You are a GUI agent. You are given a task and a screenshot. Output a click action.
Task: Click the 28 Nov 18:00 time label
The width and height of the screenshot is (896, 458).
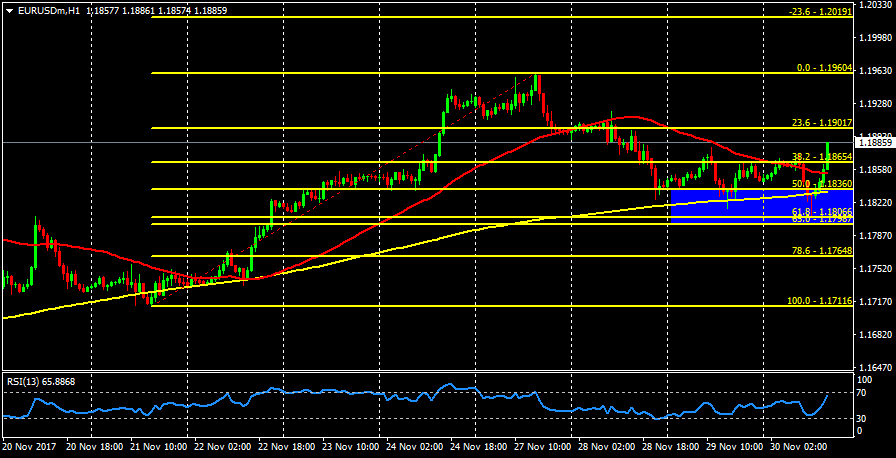[x=669, y=449]
